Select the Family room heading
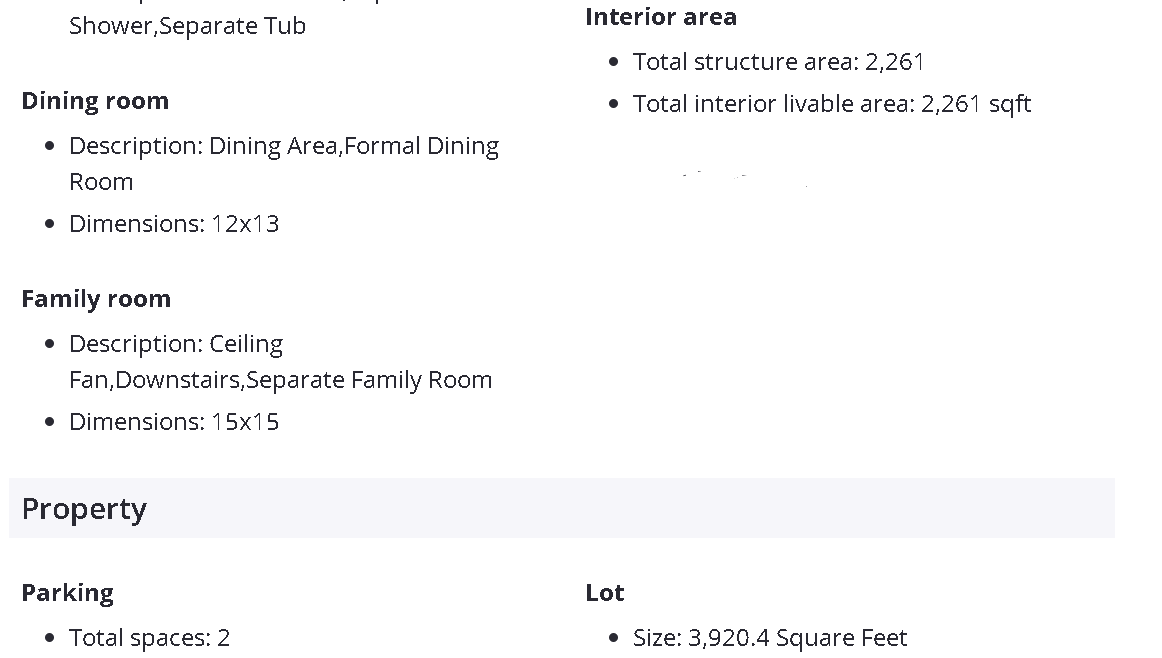This screenshot has width=1162, height=658. [96, 299]
